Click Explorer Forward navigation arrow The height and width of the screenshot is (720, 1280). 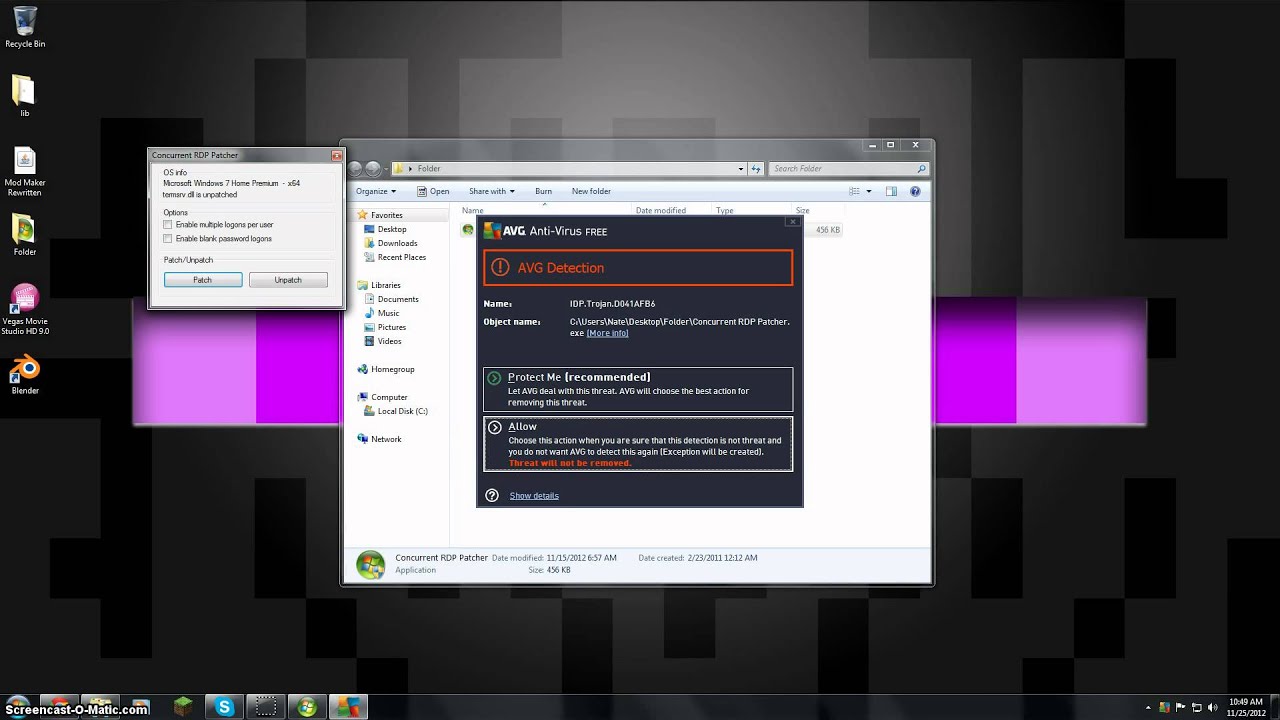pos(373,169)
